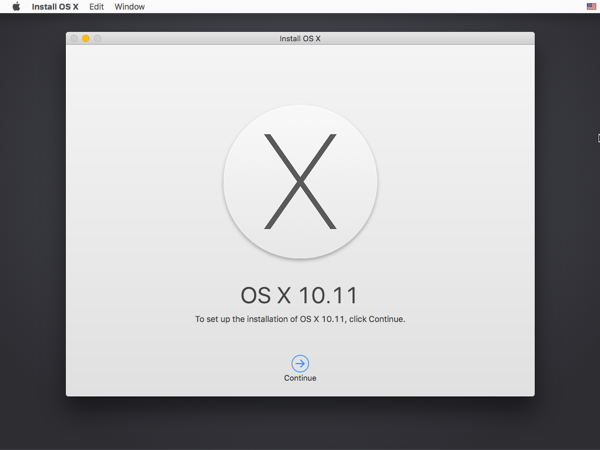Click the large X logo
Viewport: 600px width, 450px height.
tap(300, 183)
